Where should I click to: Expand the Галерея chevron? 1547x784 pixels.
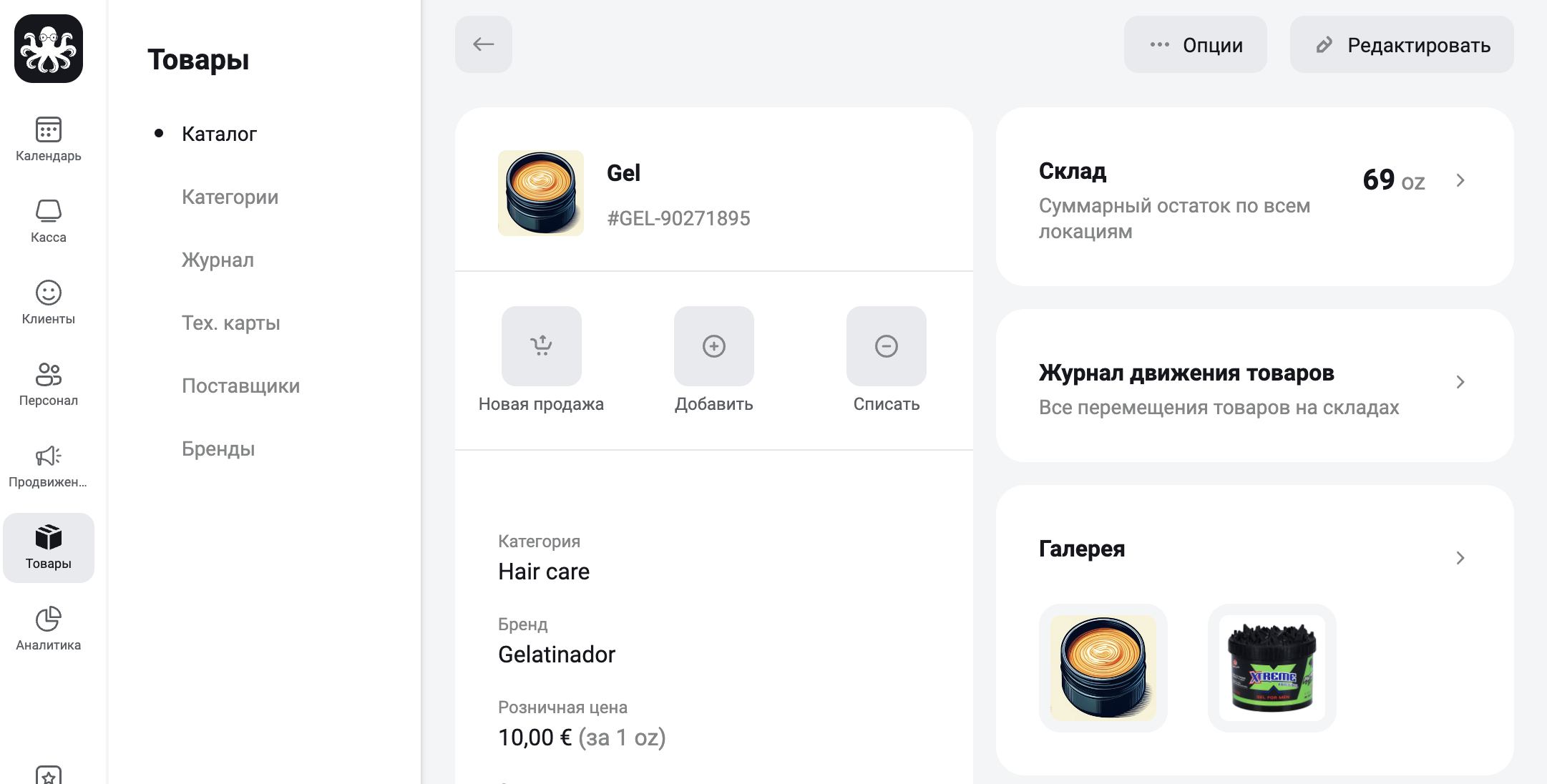pos(1460,558)
